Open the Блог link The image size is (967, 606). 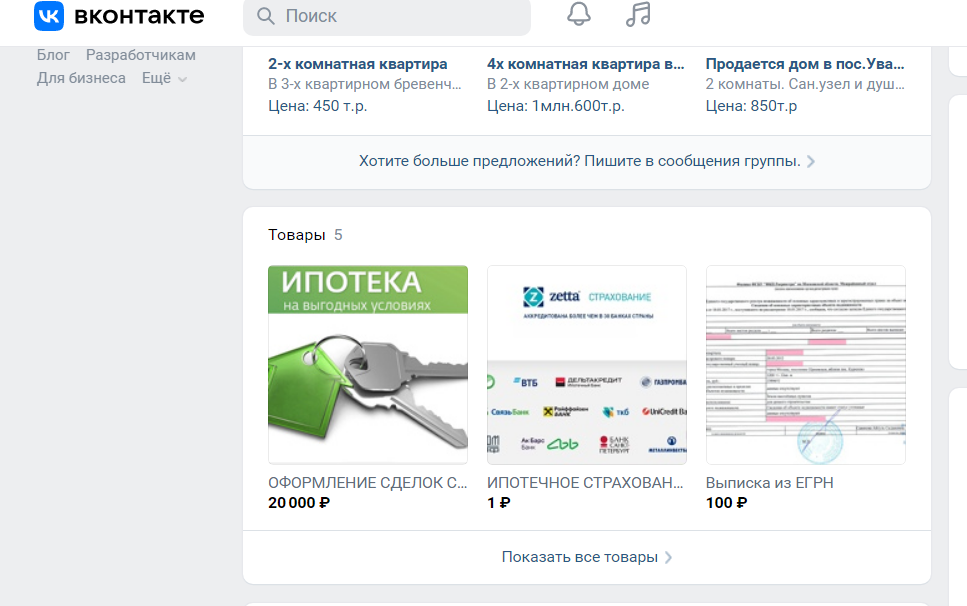(x=53, y=55)
